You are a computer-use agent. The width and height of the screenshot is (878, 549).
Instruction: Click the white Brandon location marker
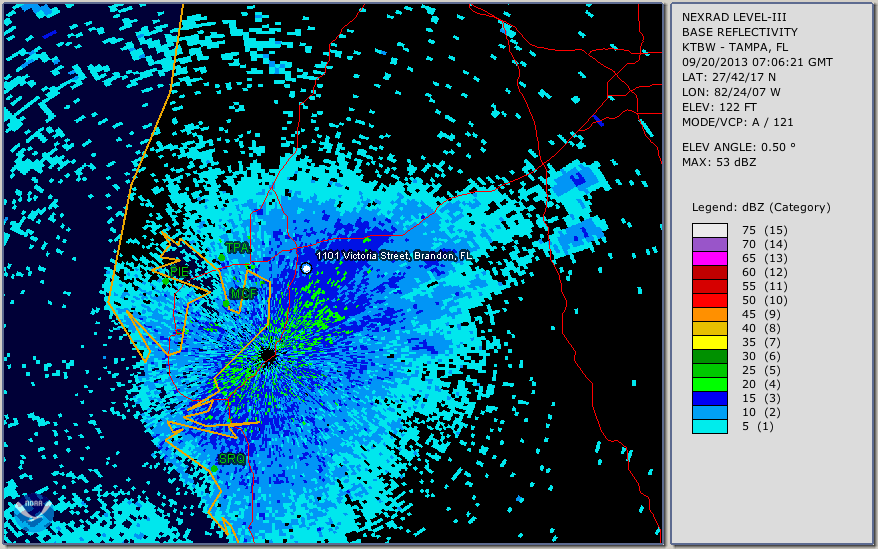pos(306,269)
